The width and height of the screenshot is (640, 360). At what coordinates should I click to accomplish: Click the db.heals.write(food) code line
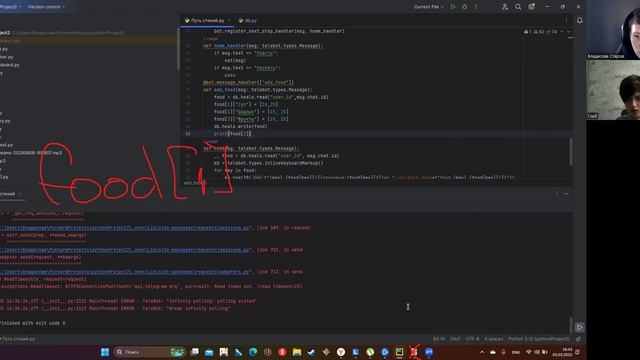pyautogui.click(x=240, y=126)
